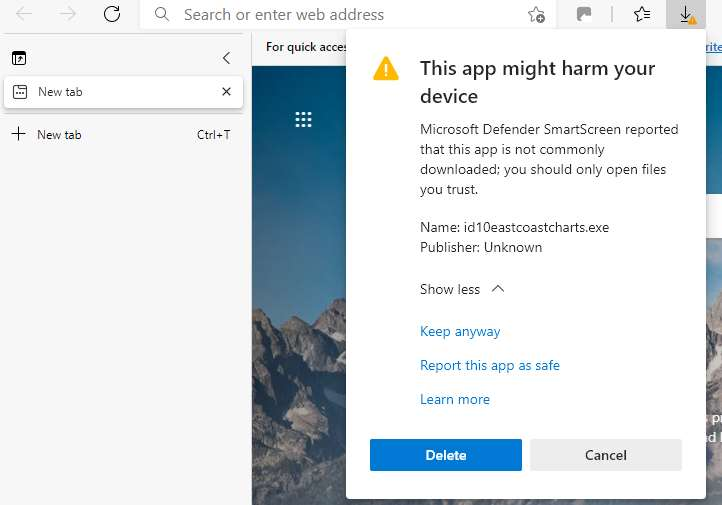722x505 pixels.
Task: Click the browser back arrow
Action: (x=24, y=14)
